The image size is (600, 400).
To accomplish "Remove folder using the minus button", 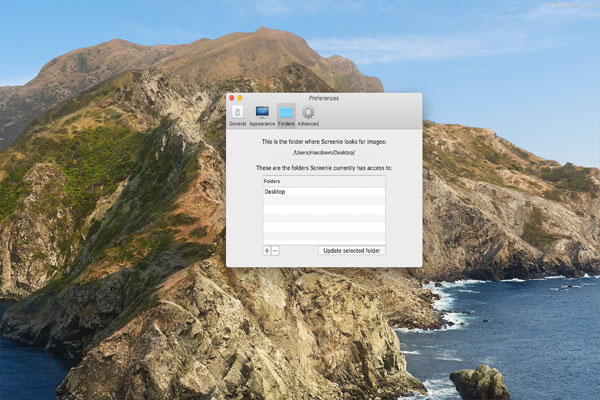I will click(276, 250).
